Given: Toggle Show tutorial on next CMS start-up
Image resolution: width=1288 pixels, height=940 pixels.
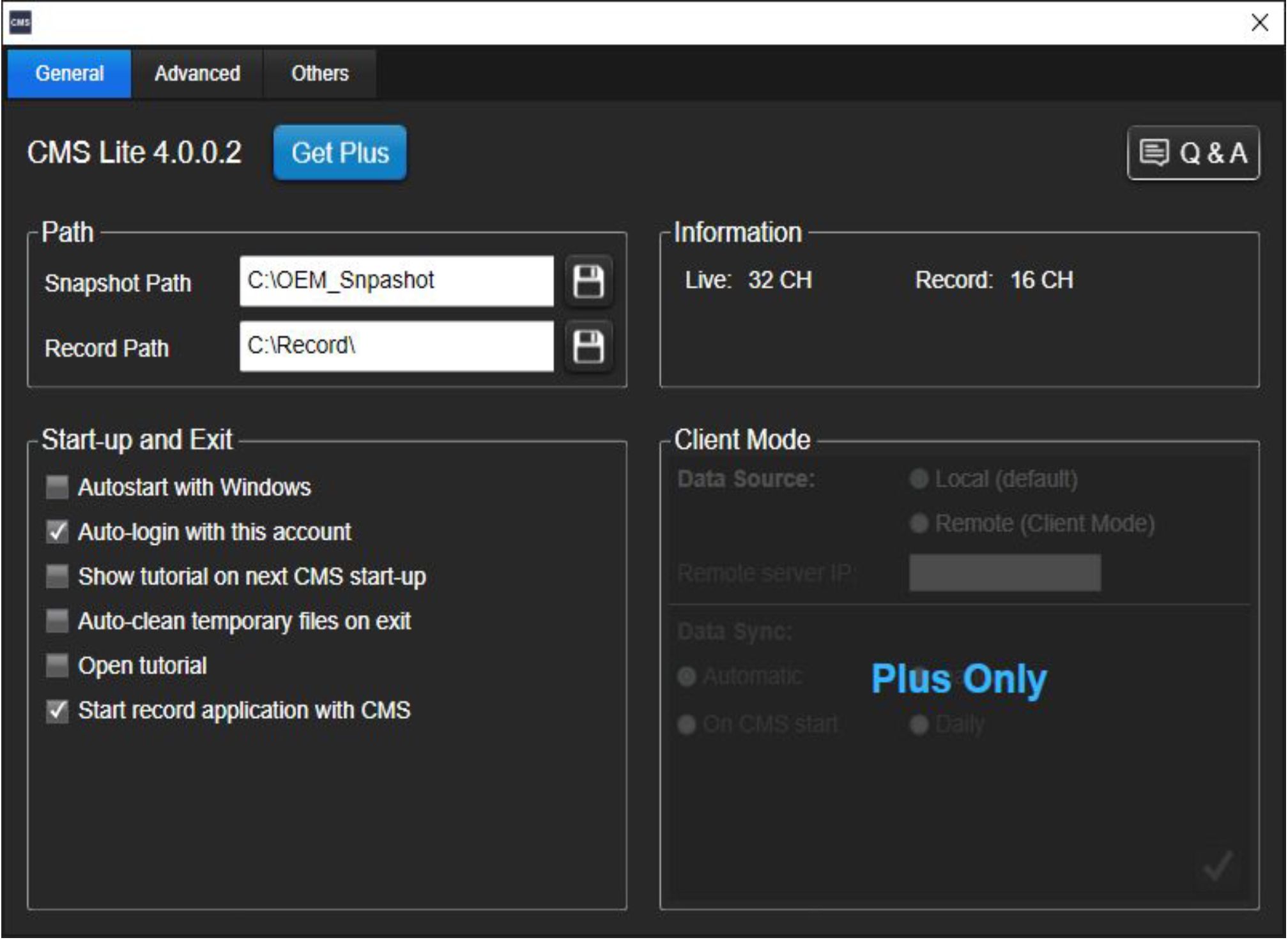Looking at the screenshot, I should pyautogui.click(x=57, y=576).
